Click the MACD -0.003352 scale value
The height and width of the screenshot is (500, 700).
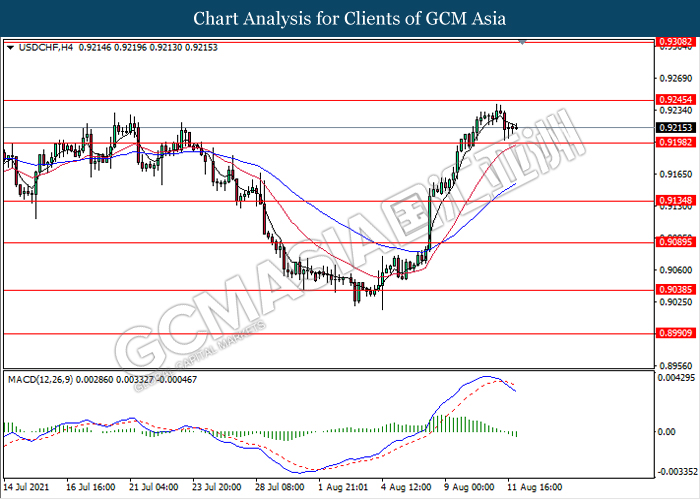677,472
